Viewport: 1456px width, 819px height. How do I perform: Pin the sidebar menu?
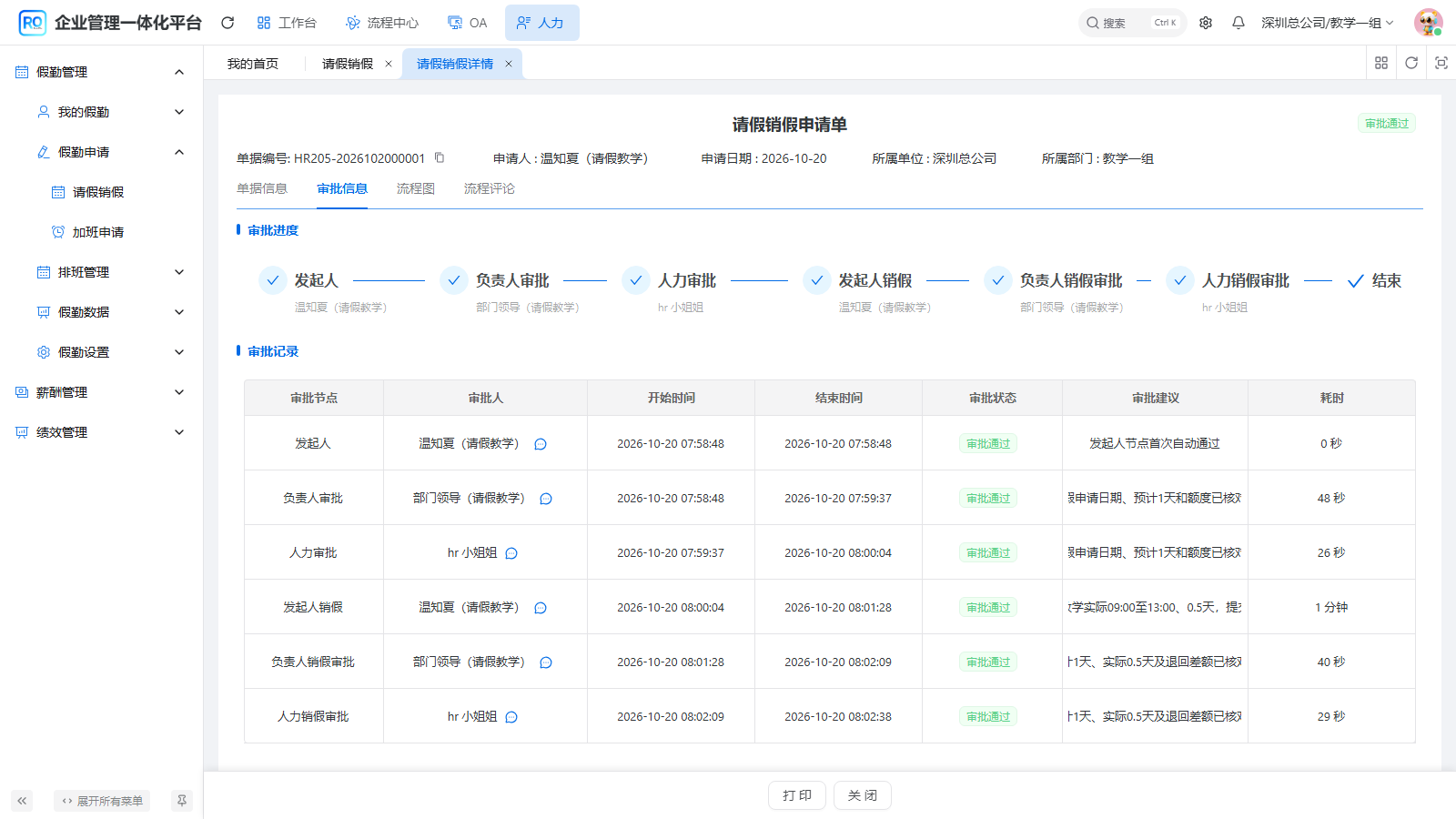click(x=182, y=801)
